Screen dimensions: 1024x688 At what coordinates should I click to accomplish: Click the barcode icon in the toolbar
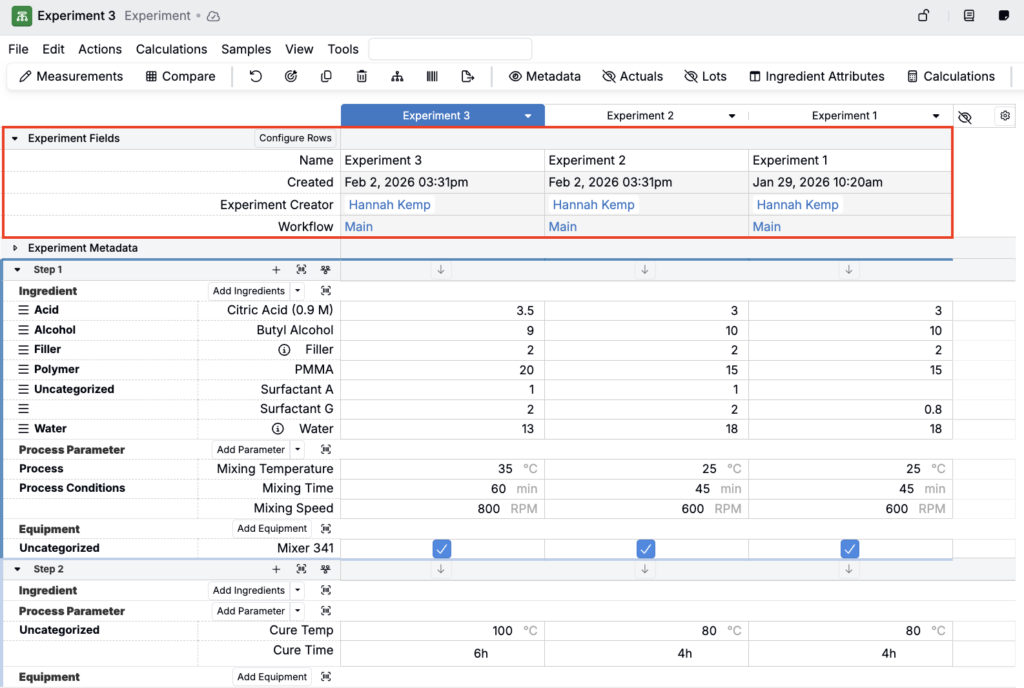(x=432, y=76)
